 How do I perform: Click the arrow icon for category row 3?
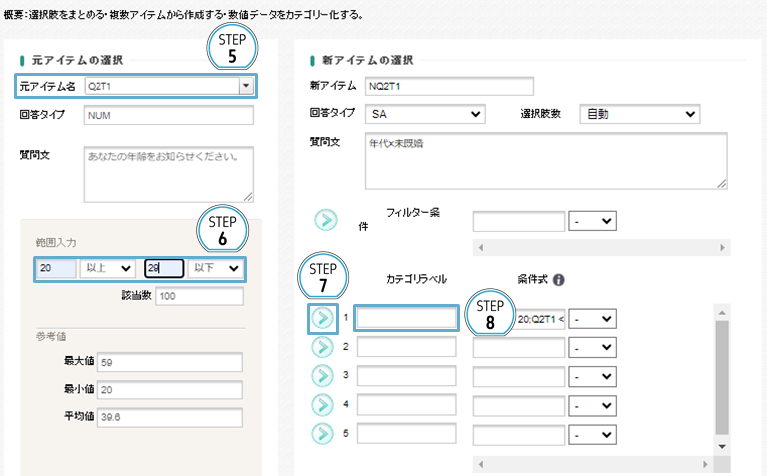(322, 376)
